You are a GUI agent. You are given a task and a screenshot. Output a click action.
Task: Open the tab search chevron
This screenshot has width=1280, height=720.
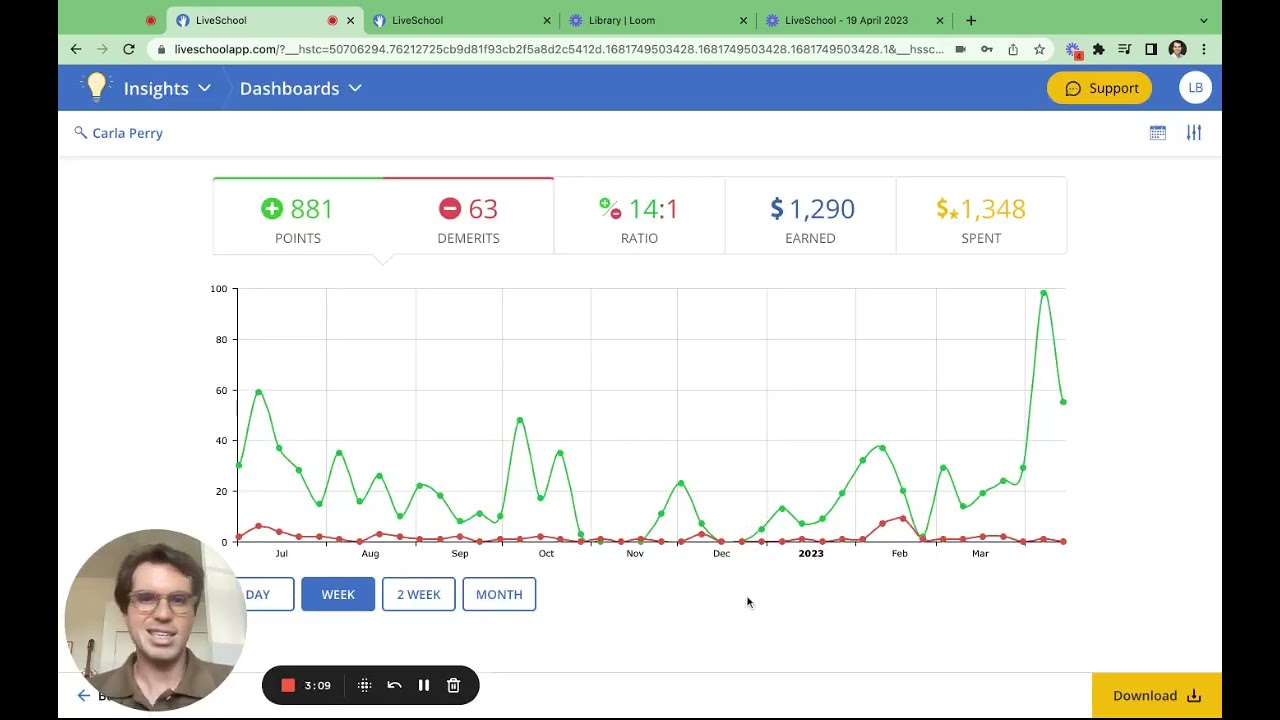click(1204, 20)
